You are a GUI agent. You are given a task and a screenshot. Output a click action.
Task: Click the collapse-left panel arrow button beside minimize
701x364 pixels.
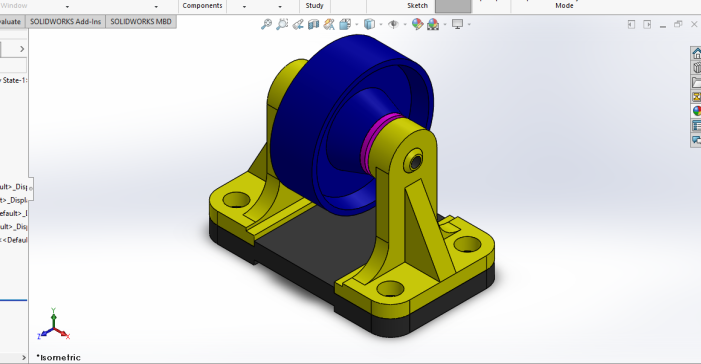631,25
